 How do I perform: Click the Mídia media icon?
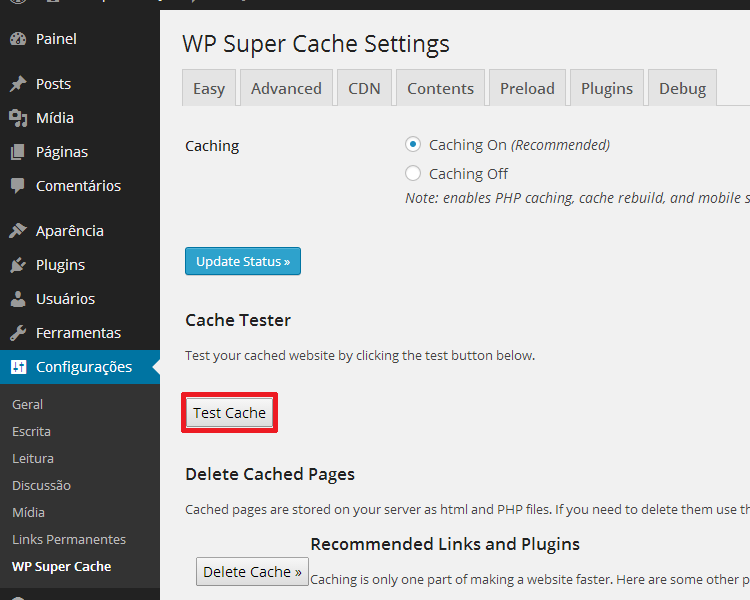18,118
